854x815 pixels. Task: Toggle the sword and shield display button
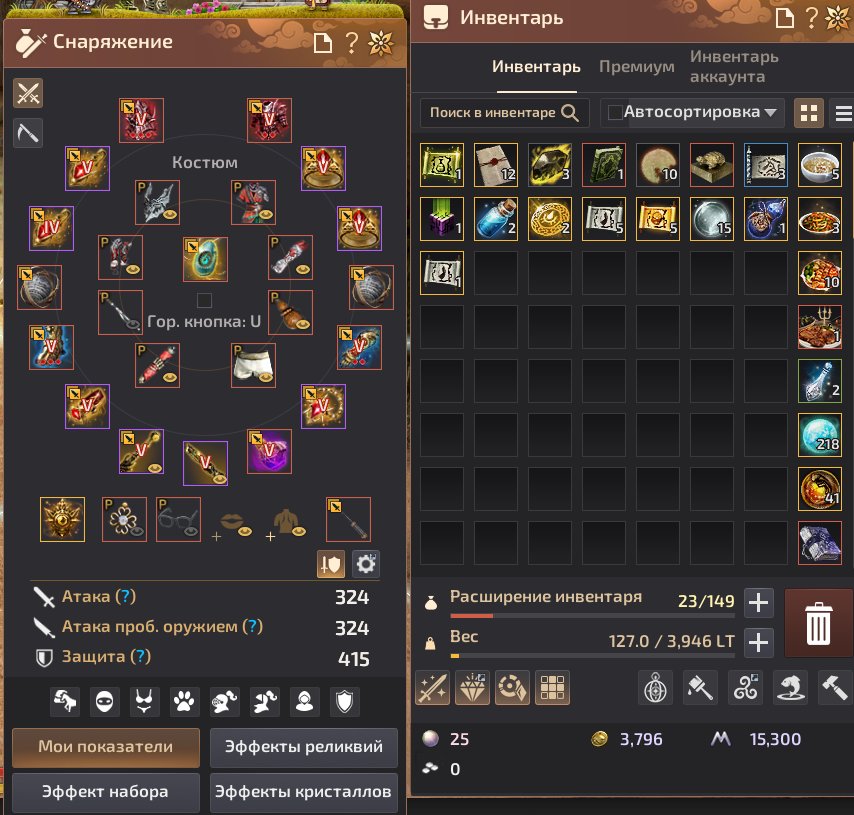click(x=331, y=564)
